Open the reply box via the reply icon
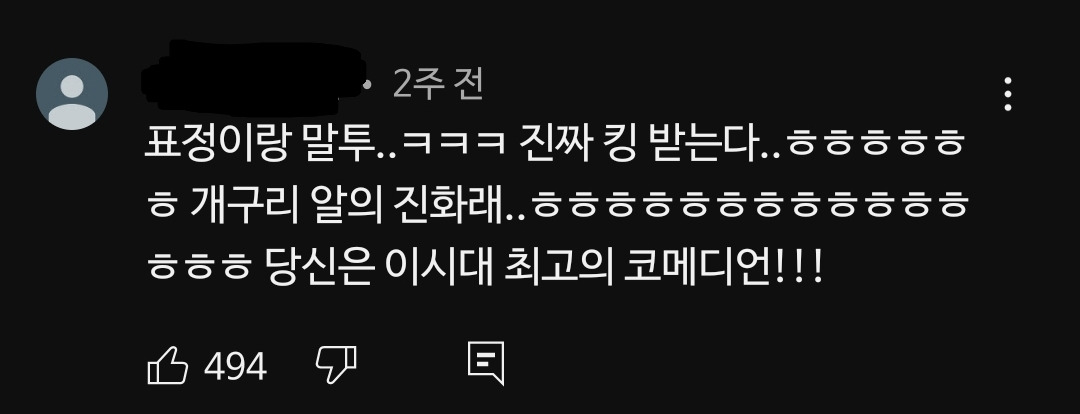Image resolution: width=1080 pixels, height=414 pixels. [x=486, y=363]
